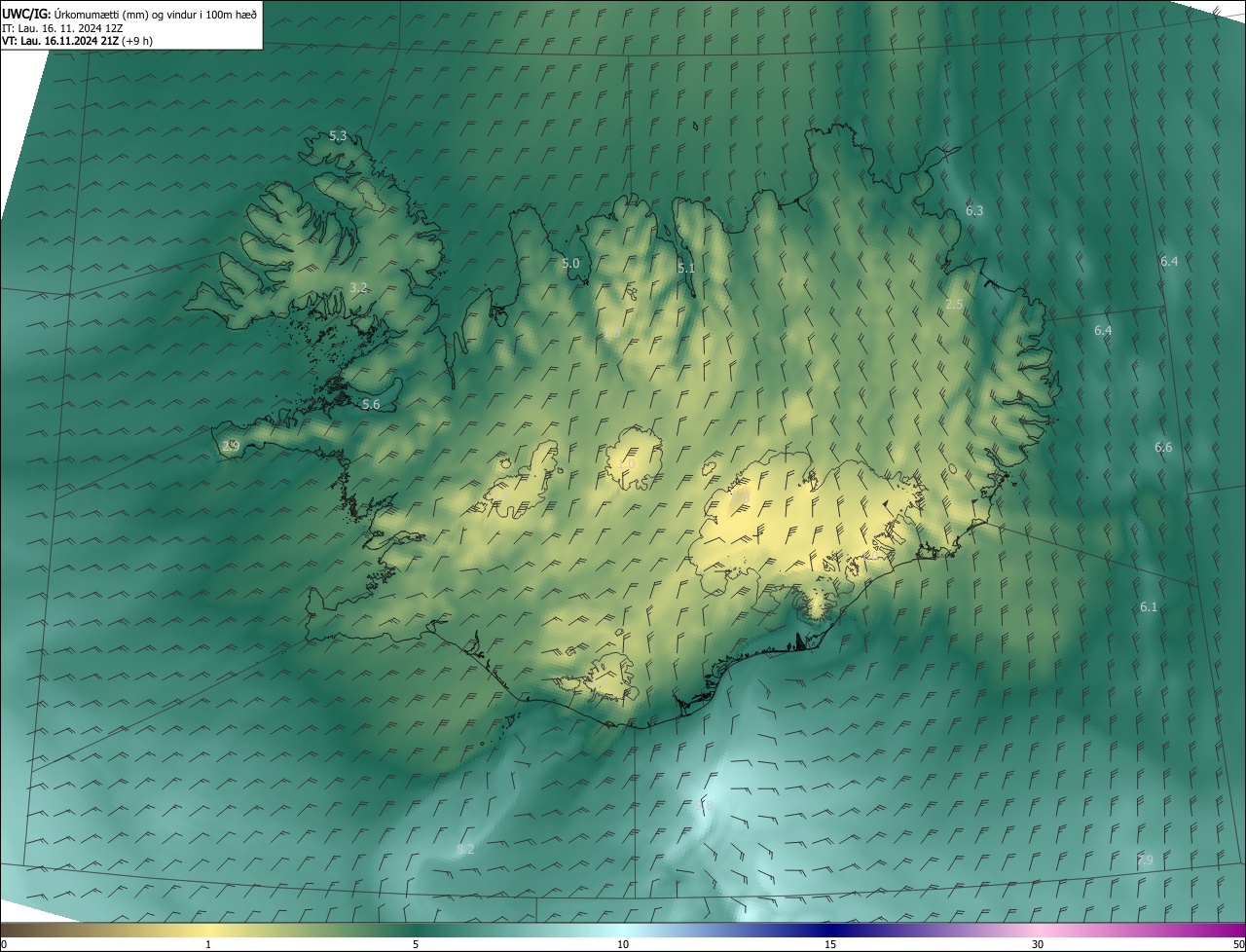Click the 5.1 value in the northern fjord

686,268
